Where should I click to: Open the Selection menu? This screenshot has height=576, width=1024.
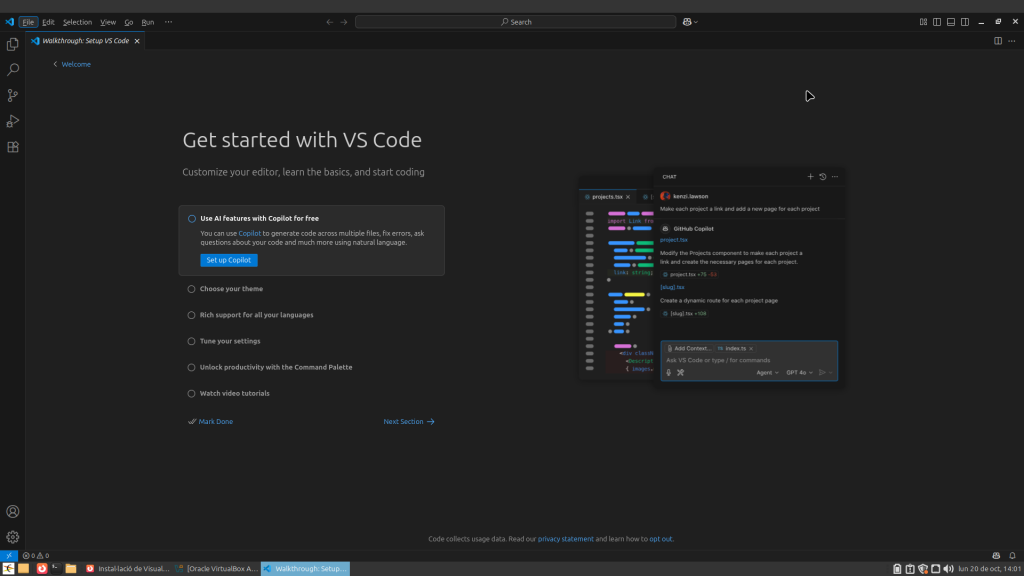77,21
